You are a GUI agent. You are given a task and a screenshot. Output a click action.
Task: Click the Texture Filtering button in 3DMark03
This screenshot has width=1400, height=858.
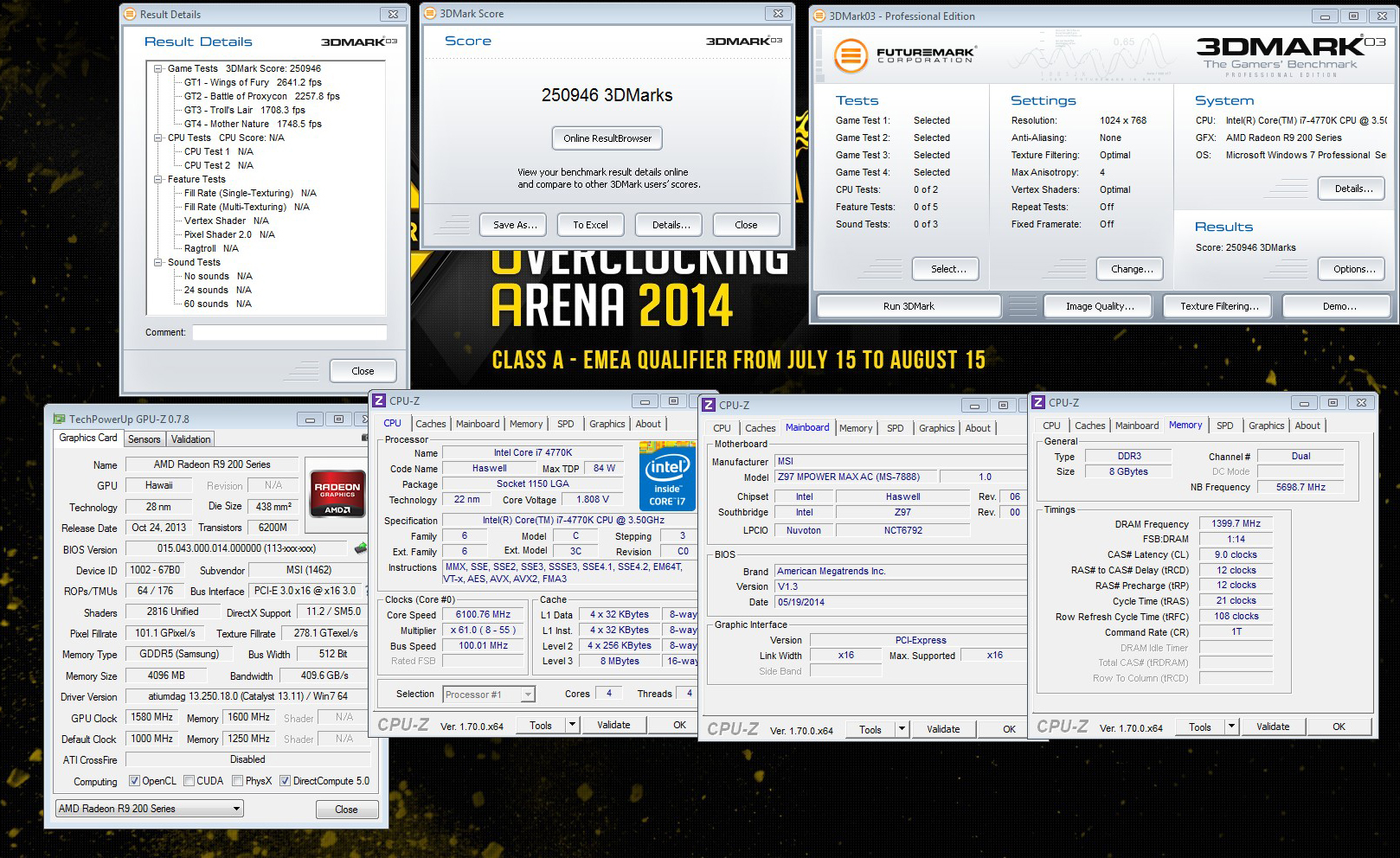click(1218, 306)
